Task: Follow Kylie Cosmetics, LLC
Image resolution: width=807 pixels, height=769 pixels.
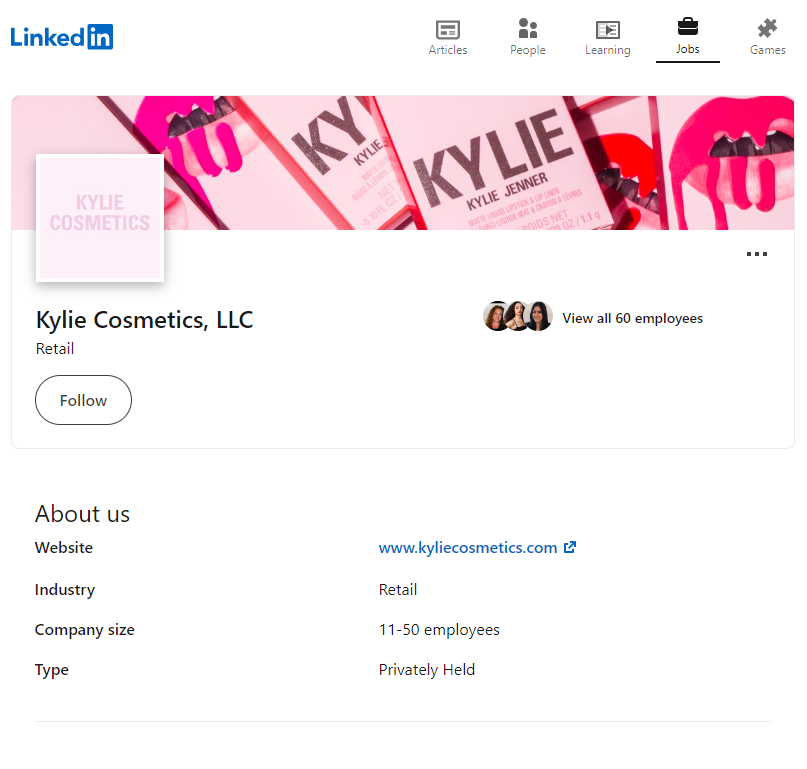Action: click(83, 399)
